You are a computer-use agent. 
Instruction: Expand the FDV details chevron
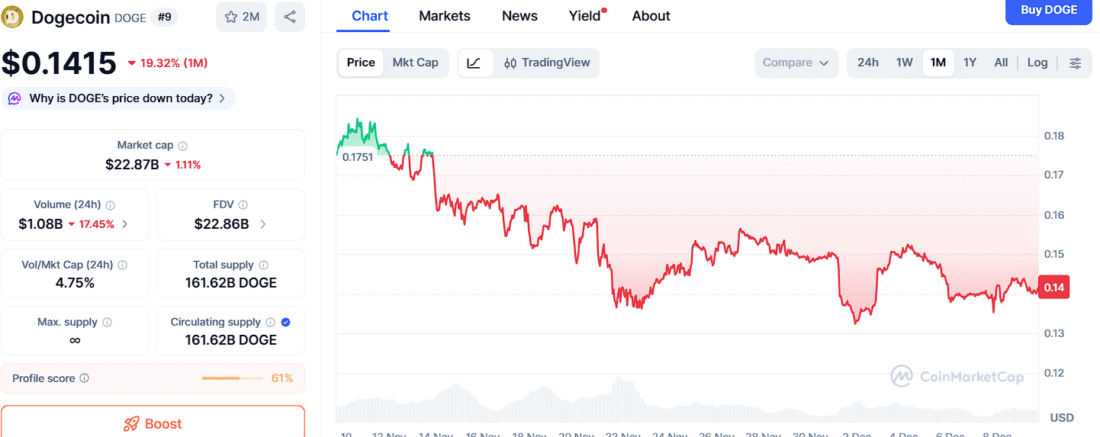(x=263, y=224)
